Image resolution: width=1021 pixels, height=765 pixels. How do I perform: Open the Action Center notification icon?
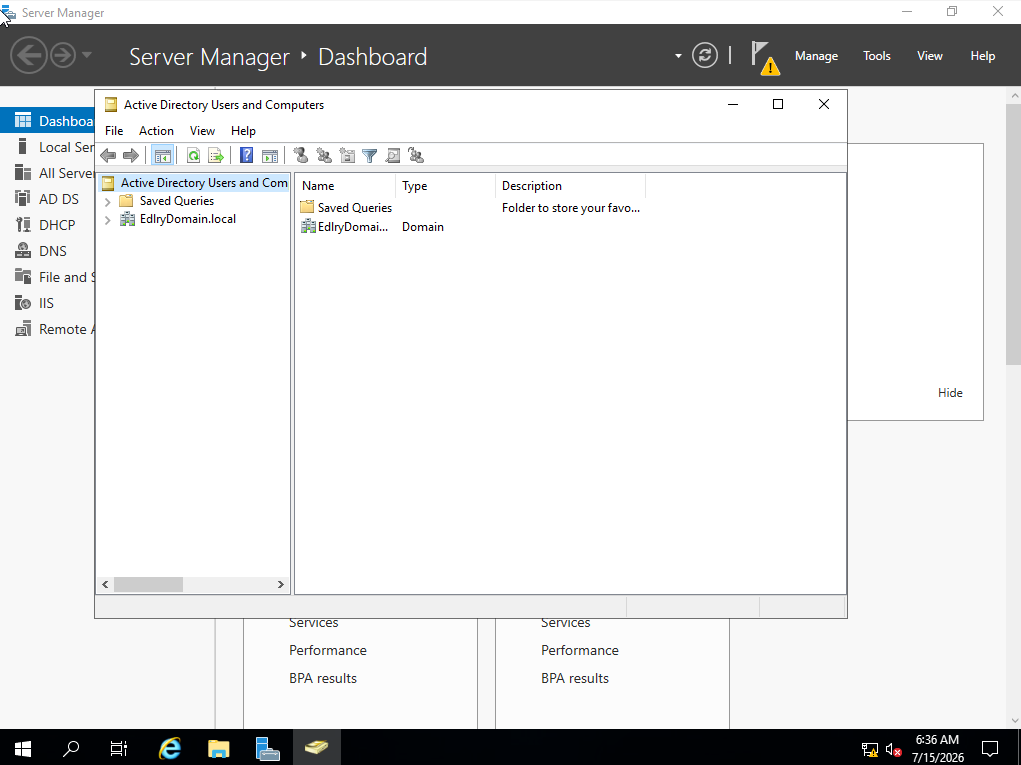pyautogui.click(x=990, y=749)
